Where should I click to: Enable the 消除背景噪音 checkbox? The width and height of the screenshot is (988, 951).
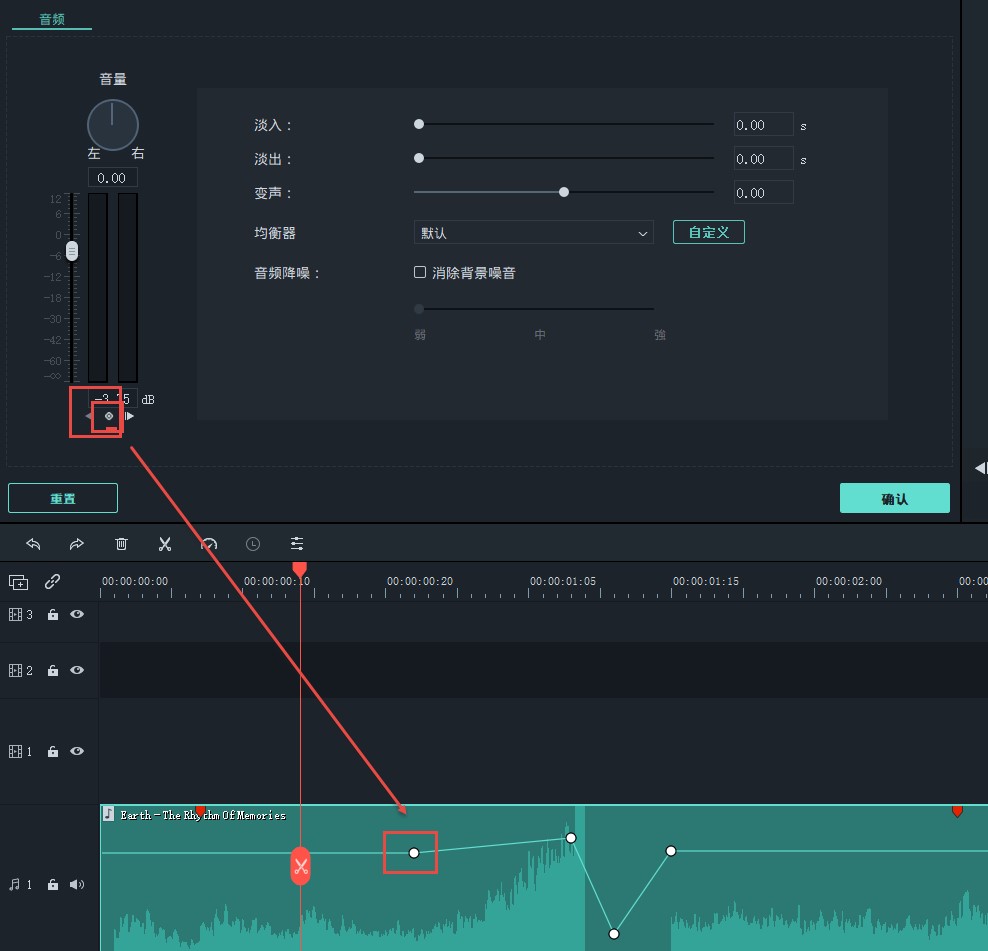coord(421,273)
